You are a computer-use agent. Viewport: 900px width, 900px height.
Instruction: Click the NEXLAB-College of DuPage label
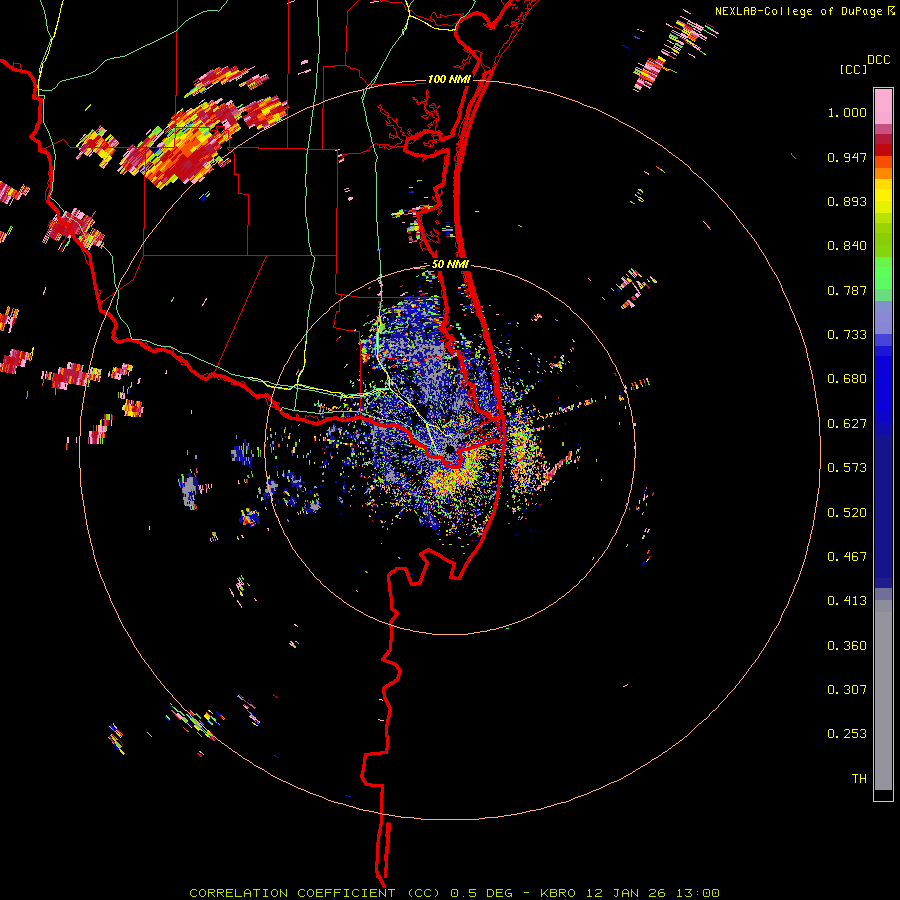click(x=798, y=11)
